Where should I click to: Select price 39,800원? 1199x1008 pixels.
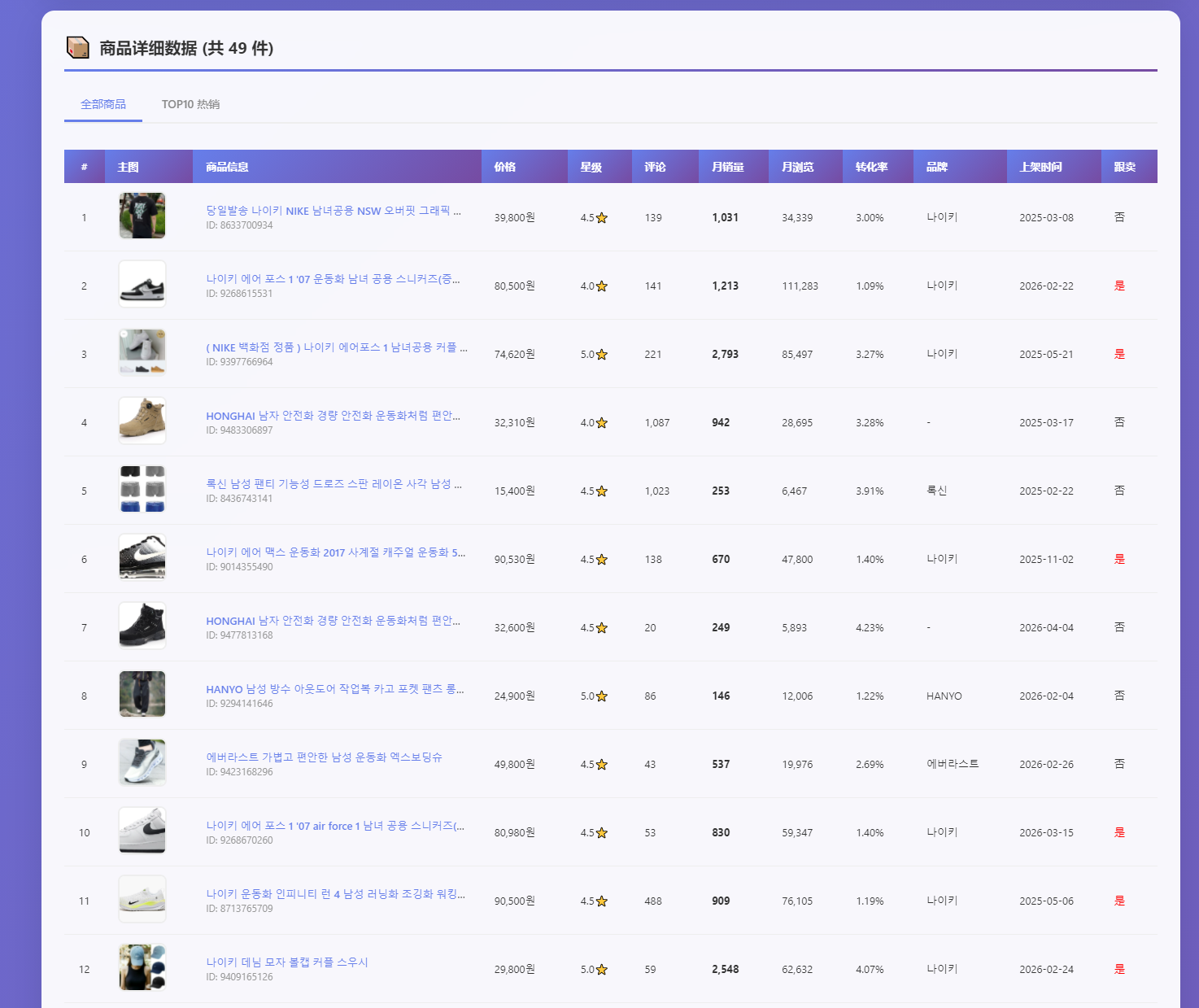[x=515, y=218]
